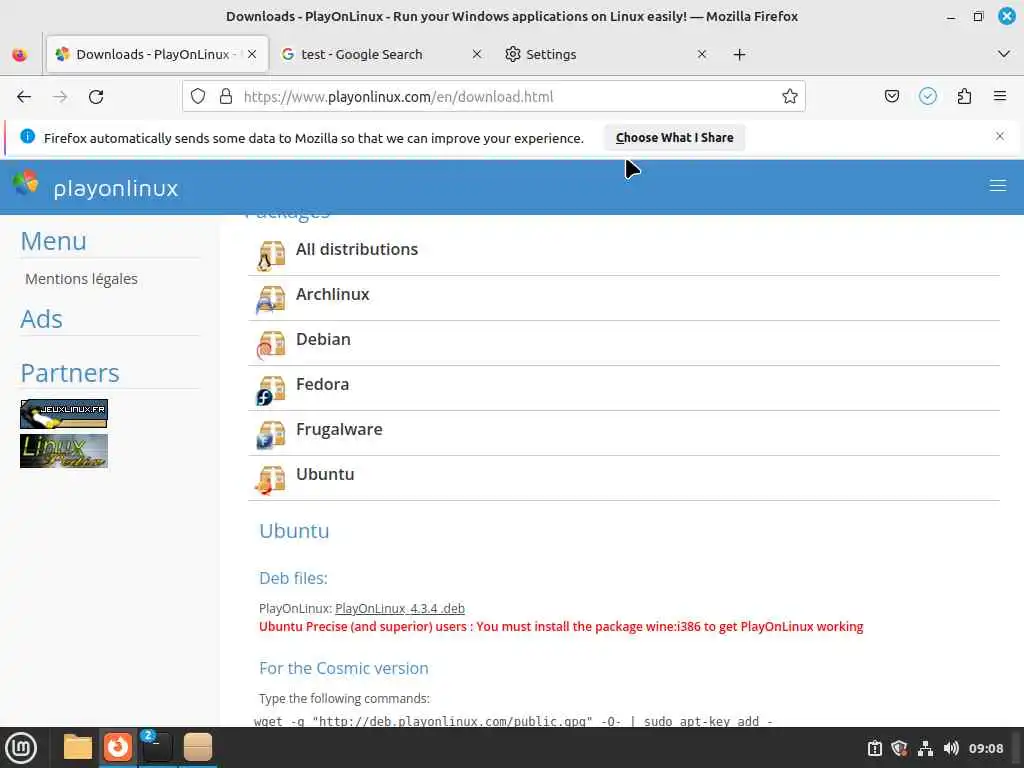Screen dimensions: 1024x768
Task: Open the Pocket save icon
Action: coord(891,97)
